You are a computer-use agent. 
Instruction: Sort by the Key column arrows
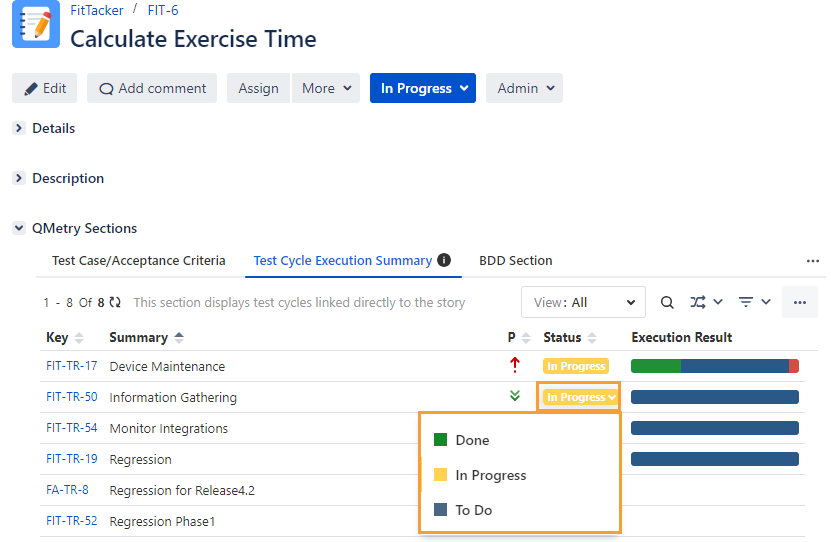(x=79, y=337)
